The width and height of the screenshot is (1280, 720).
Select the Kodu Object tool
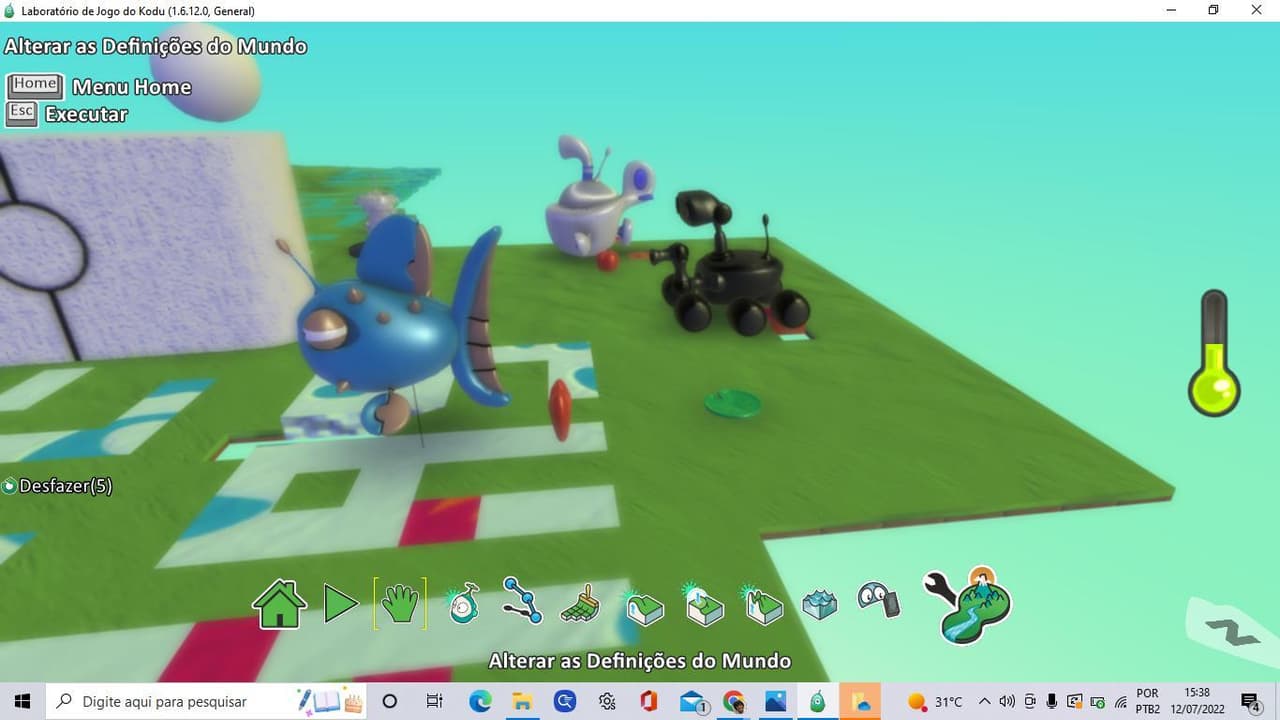463,604
